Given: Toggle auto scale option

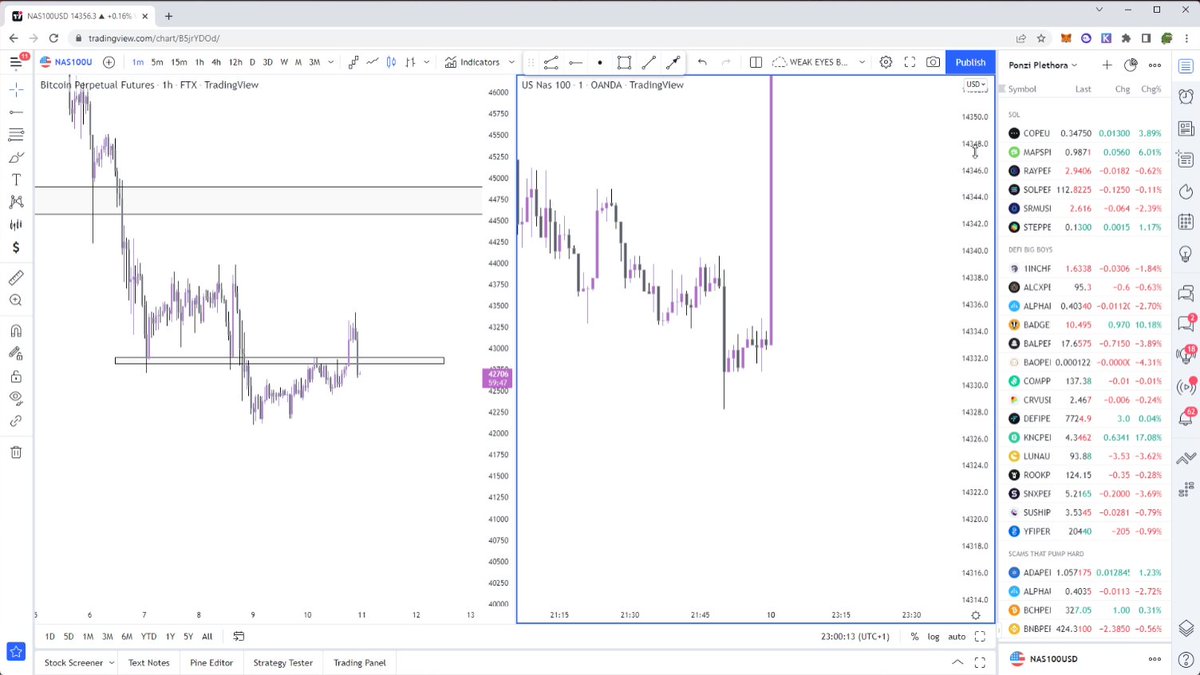Looking at the screenshot, I should [957, 636].
